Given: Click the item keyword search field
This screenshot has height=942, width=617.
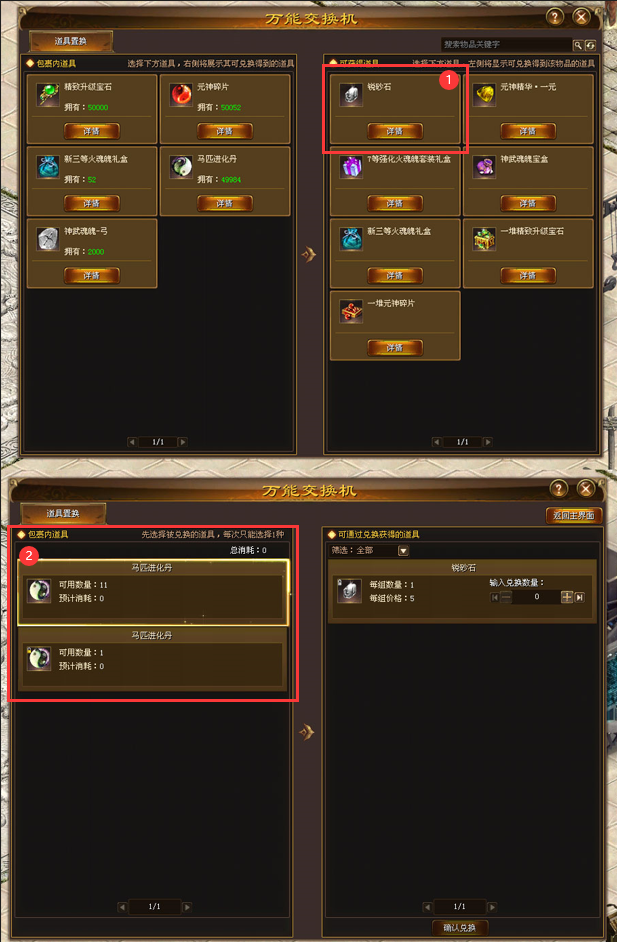Looking at the screenshot, I should point(506,44).
